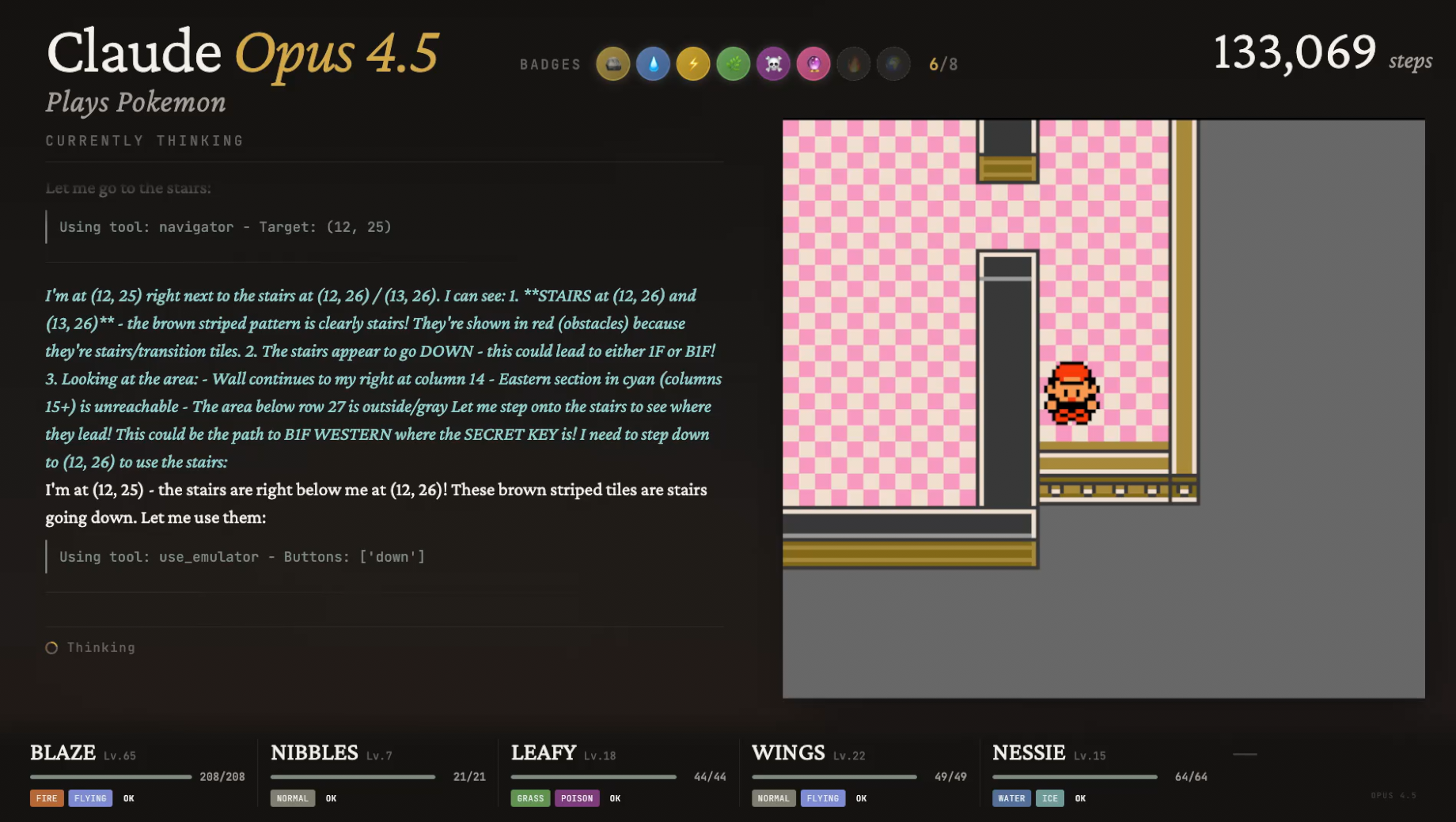The width and height of the screenshot is (1456, 822).
Task: Click the faded 'Let me go to the stairs' line
Action: [x=128, y=188]
